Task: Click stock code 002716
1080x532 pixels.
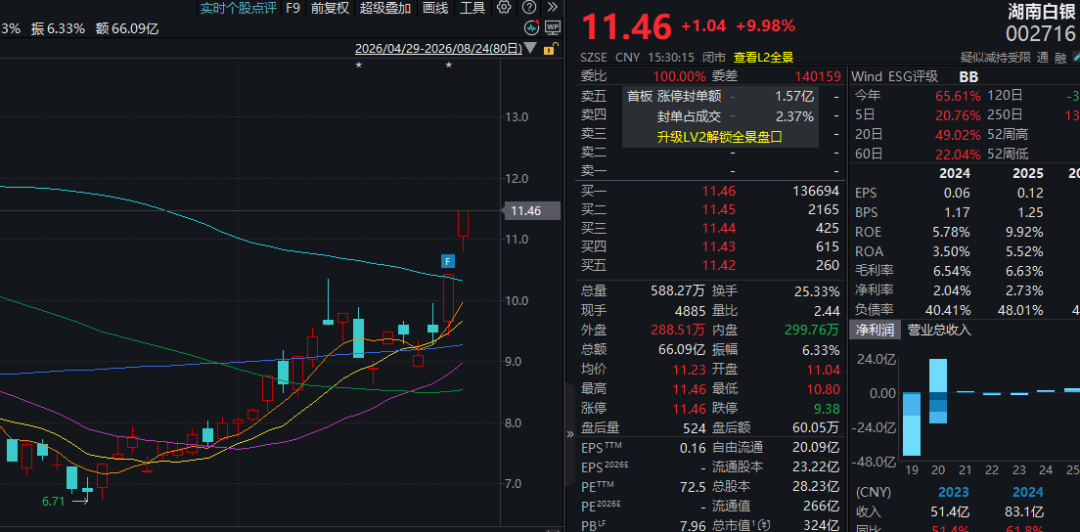Action: coord(1041,34)
